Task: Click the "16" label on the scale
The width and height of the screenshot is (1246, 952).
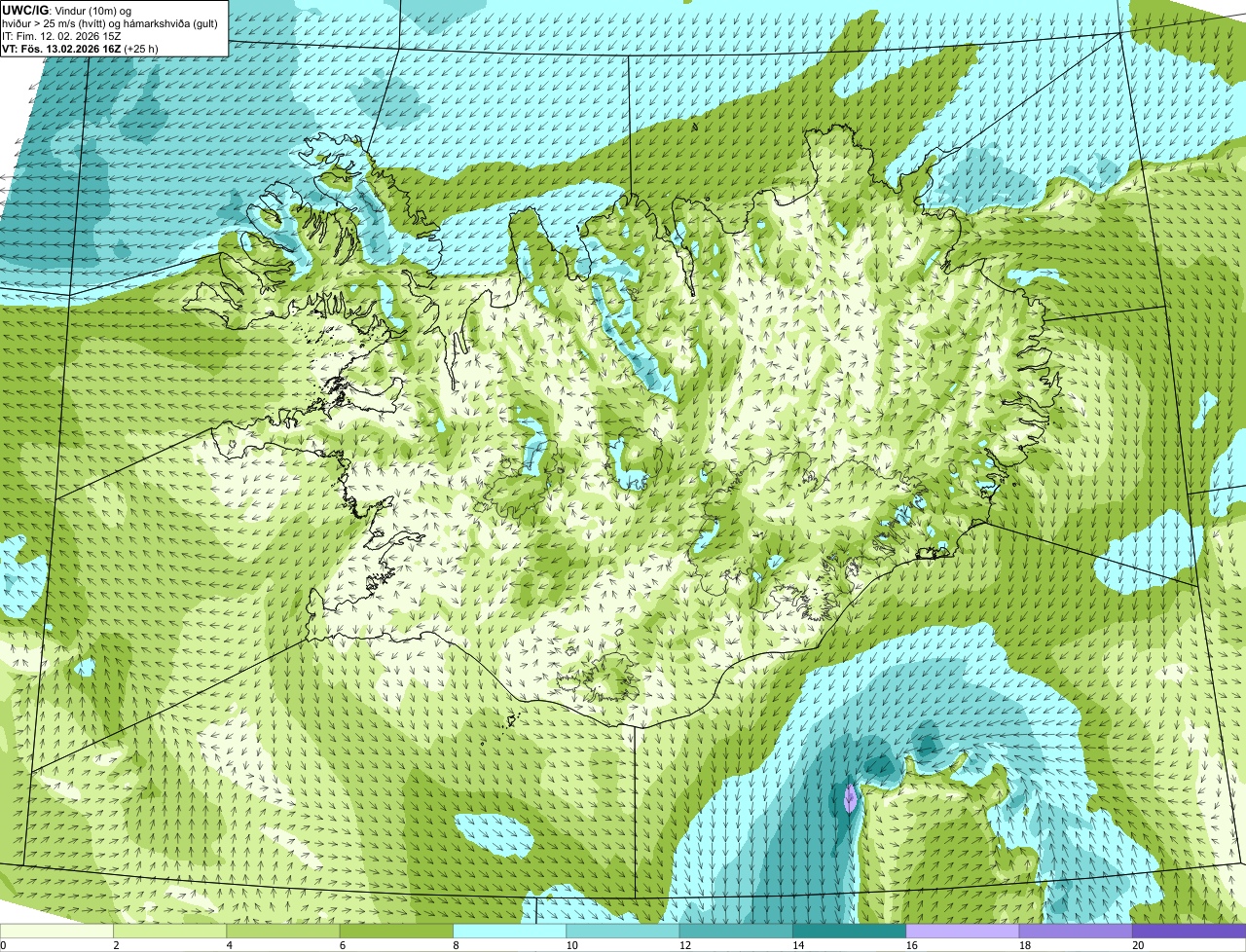Action: point(912,945)
